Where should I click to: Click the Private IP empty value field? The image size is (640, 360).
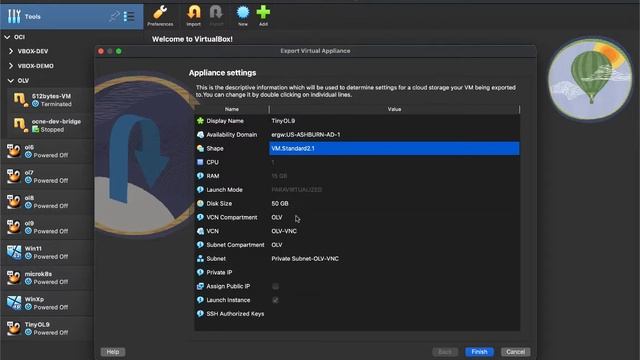click(394, 272)
